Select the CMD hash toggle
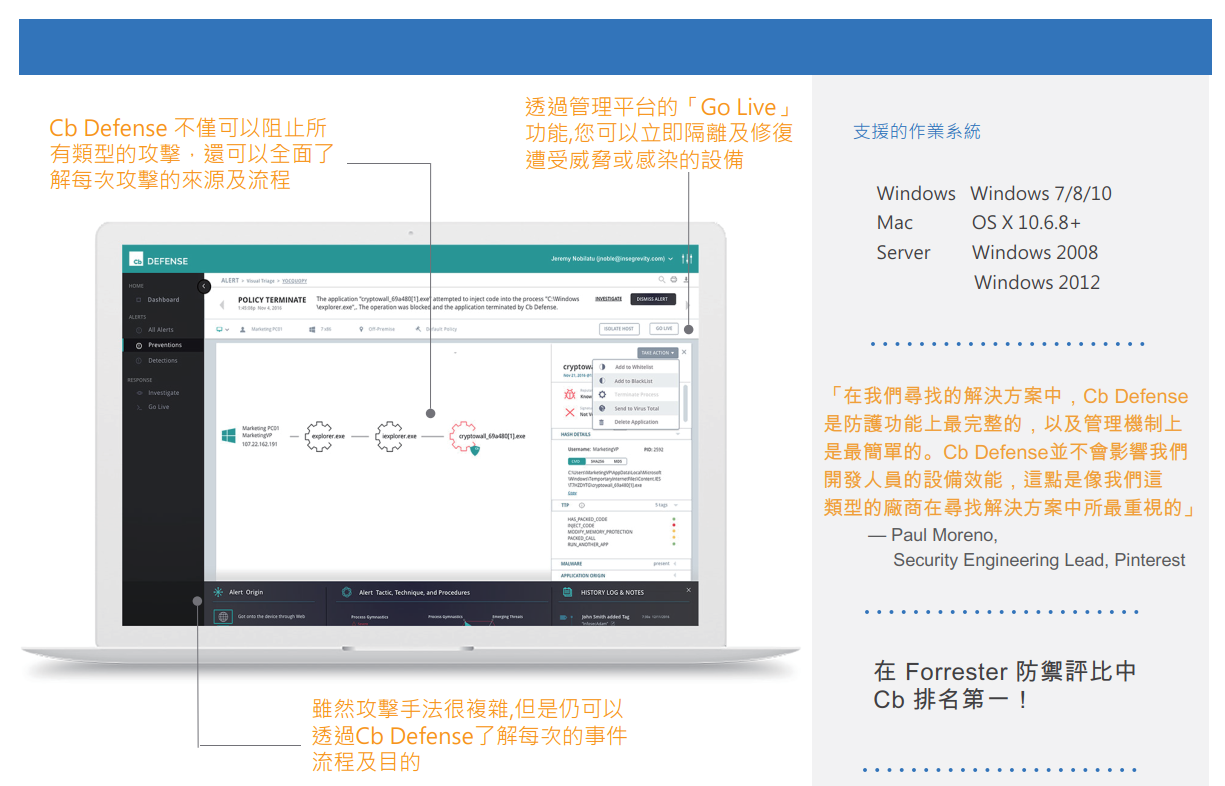Screen dimensions: 1225x786 (576, 461)
